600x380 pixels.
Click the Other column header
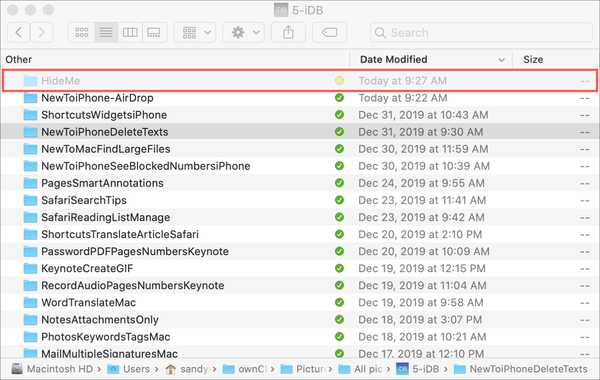pos(18,60)
